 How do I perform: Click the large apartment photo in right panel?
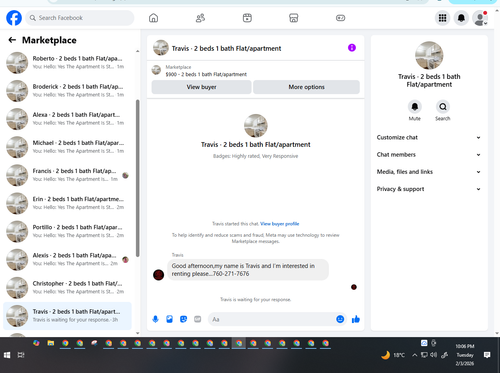point(429,55)
